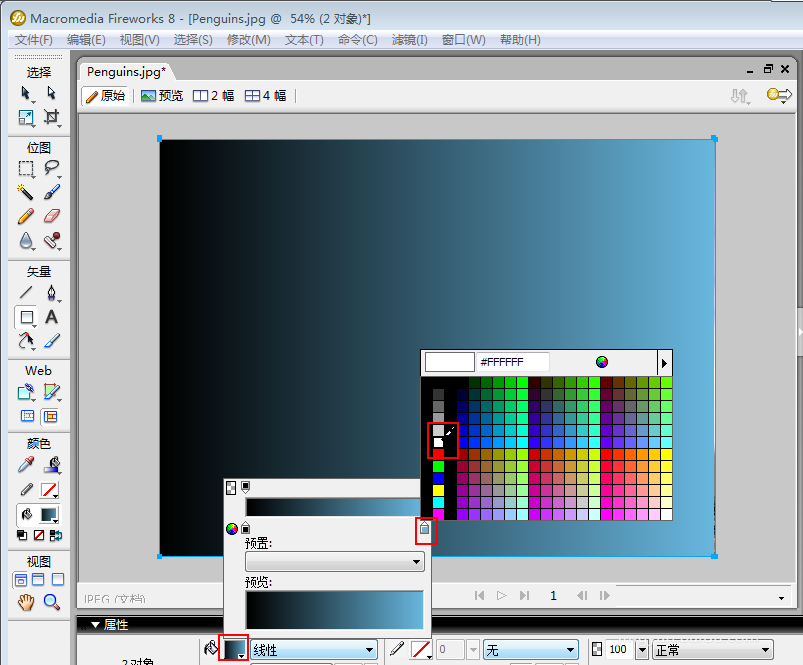Image resolution: width=803 pixels, height=665 pixels.
Task: Select the Eraser tool
Action: [51, 215]
